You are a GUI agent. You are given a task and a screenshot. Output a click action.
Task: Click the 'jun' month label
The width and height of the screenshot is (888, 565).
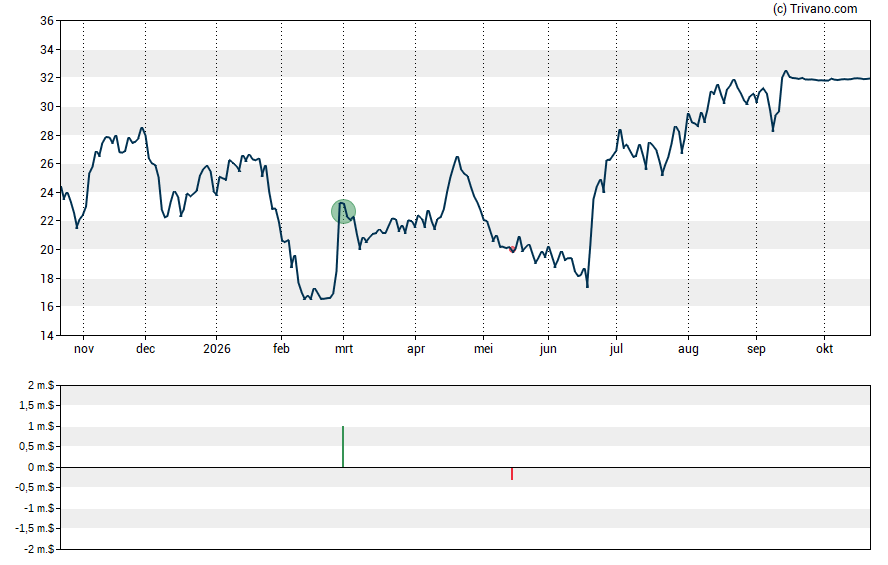point(548,349)
